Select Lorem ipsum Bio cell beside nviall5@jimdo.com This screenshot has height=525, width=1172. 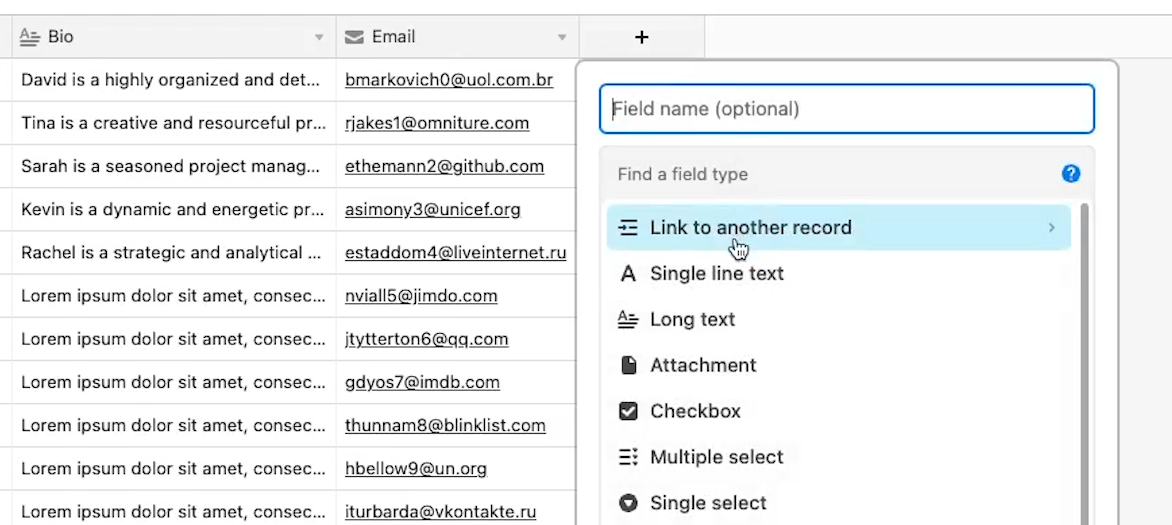tap(173, 296)
